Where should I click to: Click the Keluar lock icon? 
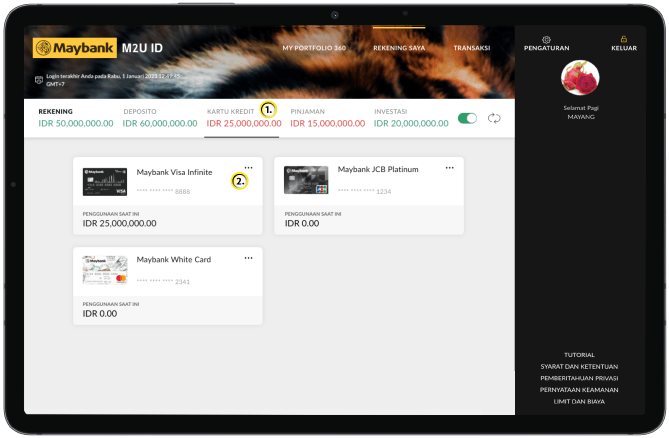point(623,39)
